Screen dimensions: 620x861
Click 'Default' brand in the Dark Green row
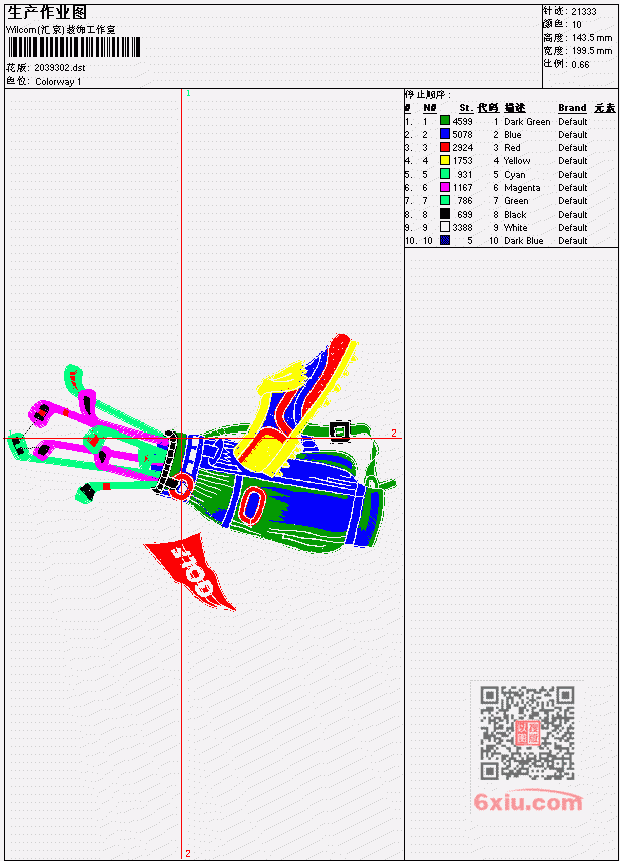pyautogui.click(x=573, y=122)
